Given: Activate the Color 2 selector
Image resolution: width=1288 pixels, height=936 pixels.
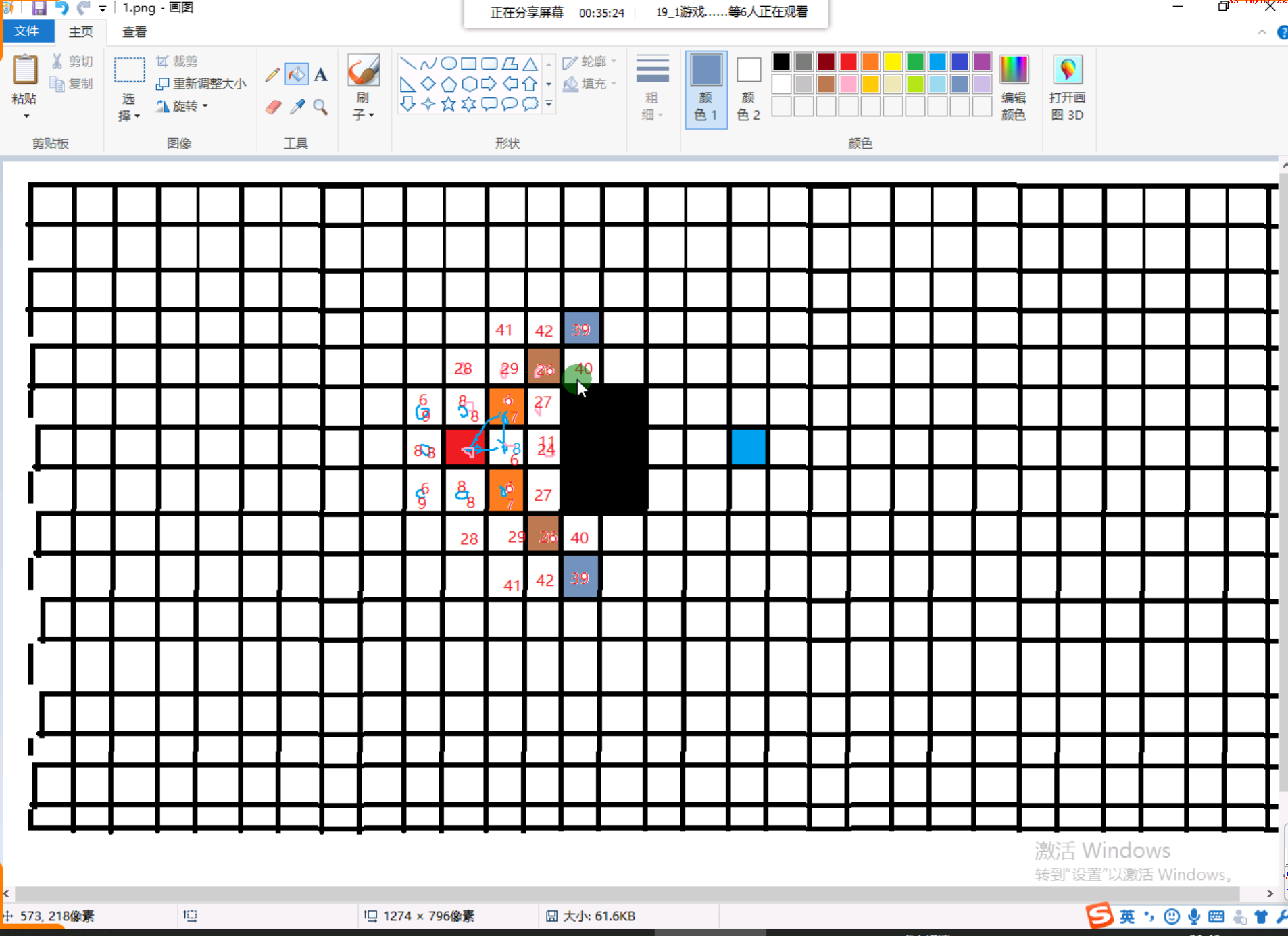Looking at the screenshot, I should [x=748, y=89].
